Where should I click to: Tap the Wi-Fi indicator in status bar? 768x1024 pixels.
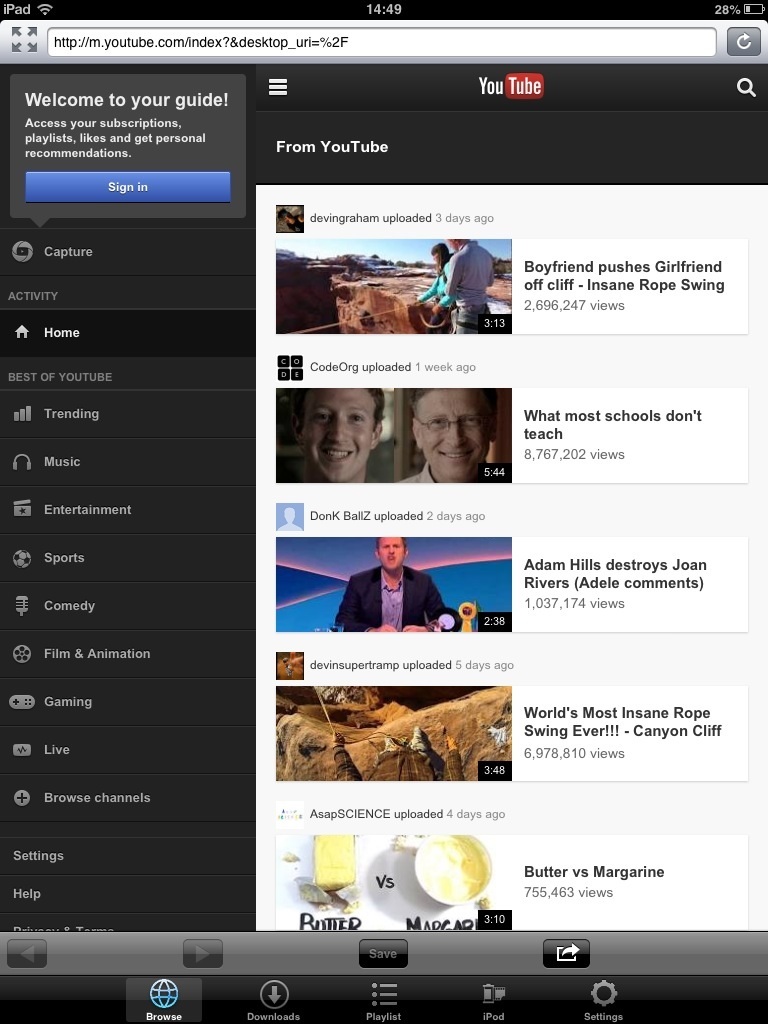coord(44,9)
